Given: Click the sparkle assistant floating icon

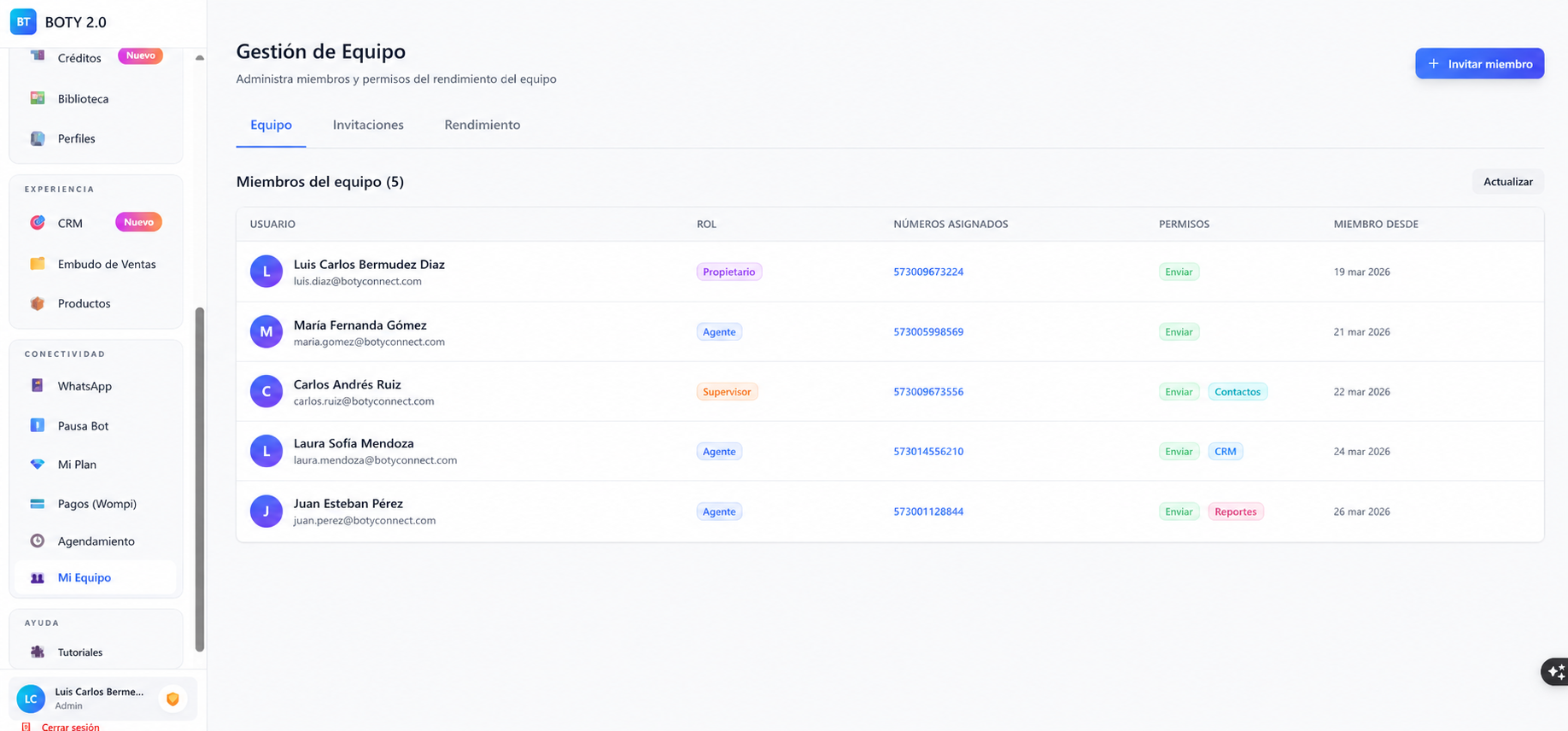Looking at the screenshot, I should [1556, 672].
